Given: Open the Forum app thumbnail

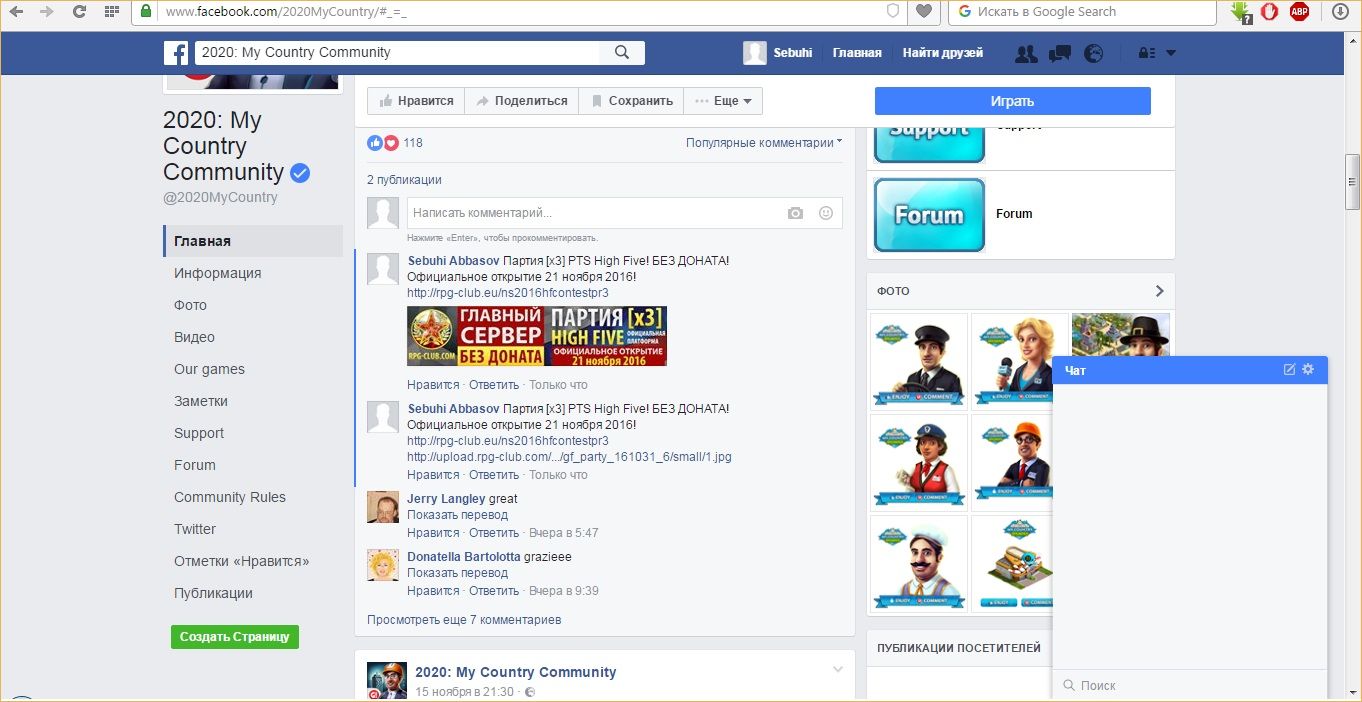Looking at the screenshot, I should tap(929, 214).
